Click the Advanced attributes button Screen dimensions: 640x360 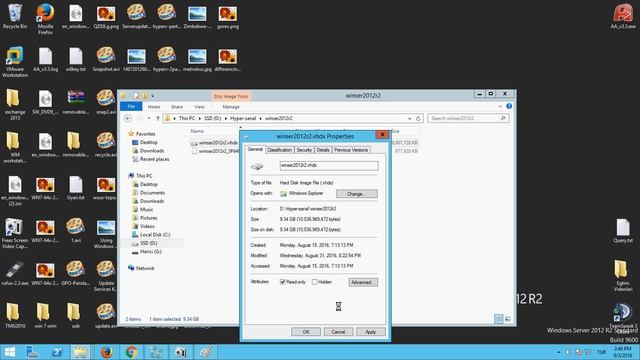pos(363,282)
